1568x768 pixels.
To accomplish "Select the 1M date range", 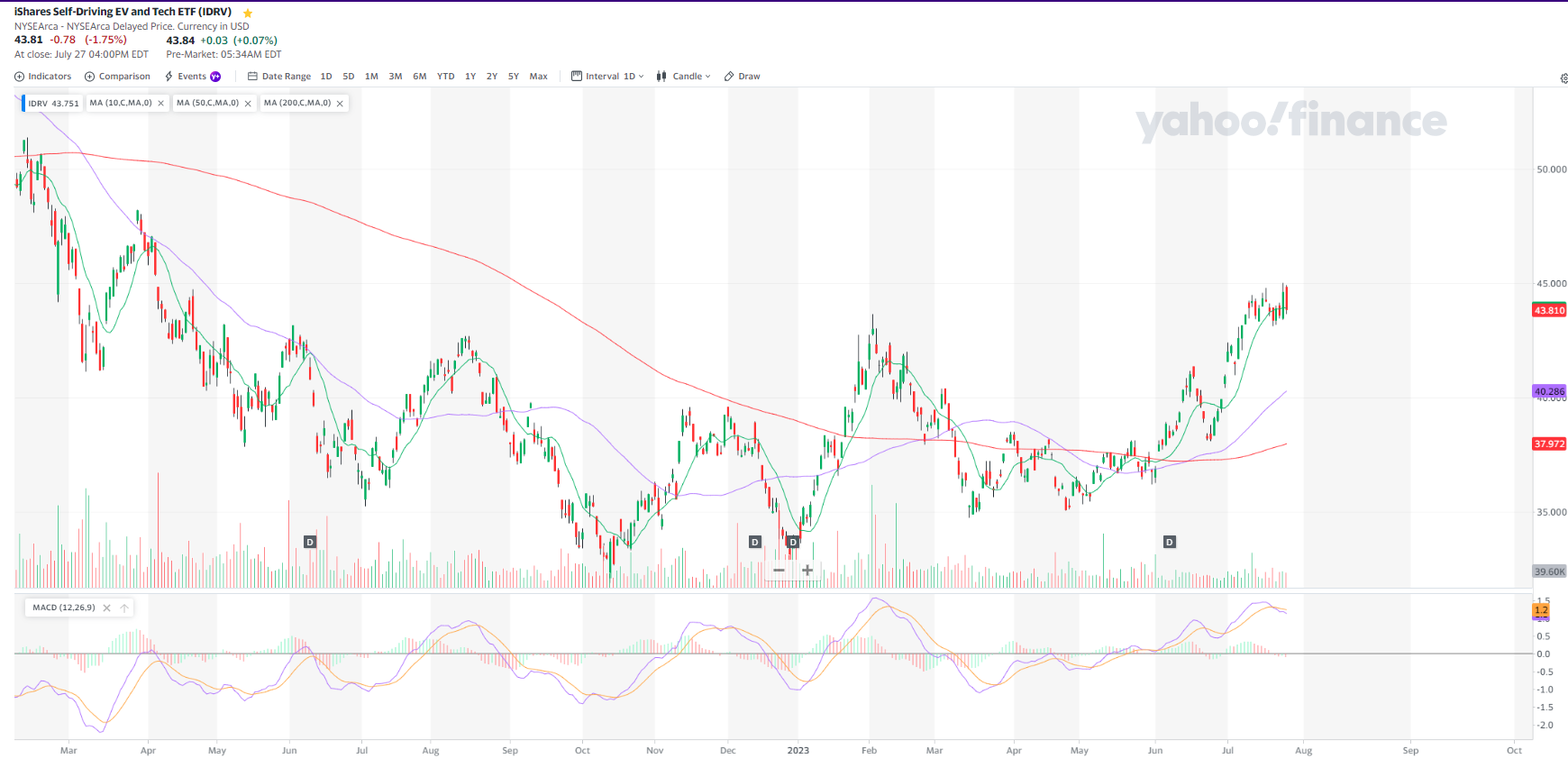I will coord(371,77).
